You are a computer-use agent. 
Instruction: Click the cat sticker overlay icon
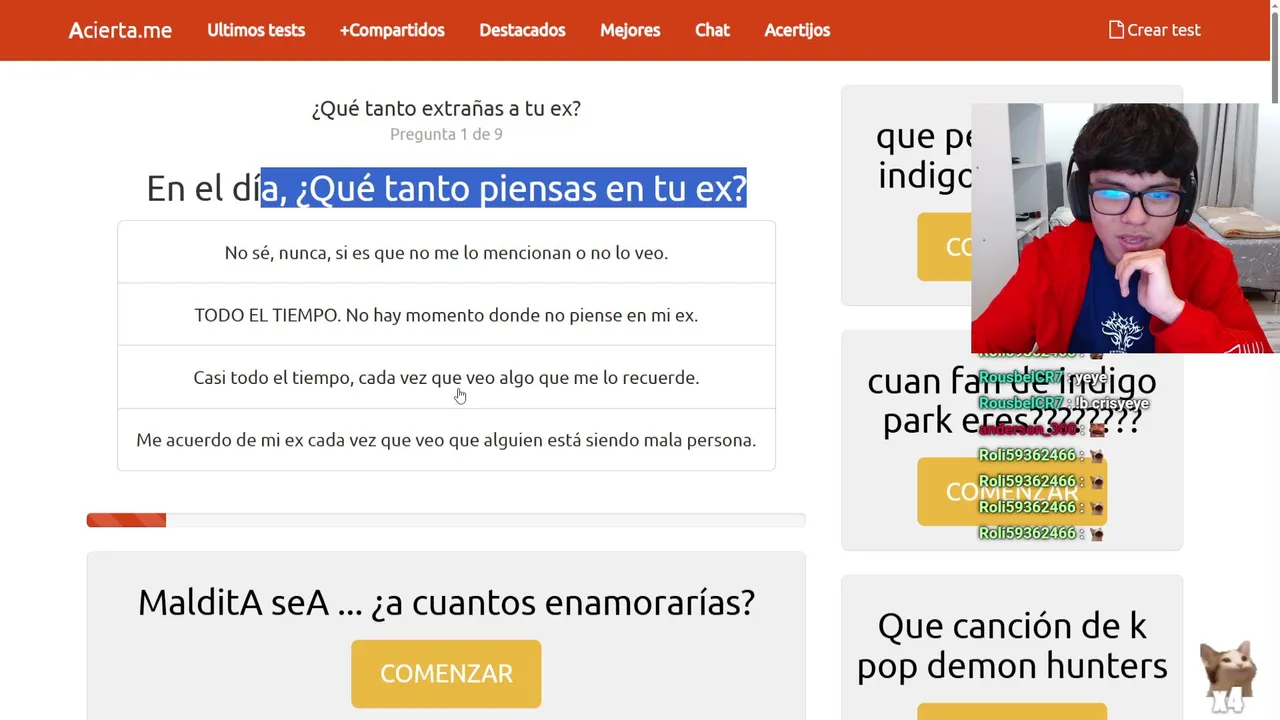[x=1227, y=676]
